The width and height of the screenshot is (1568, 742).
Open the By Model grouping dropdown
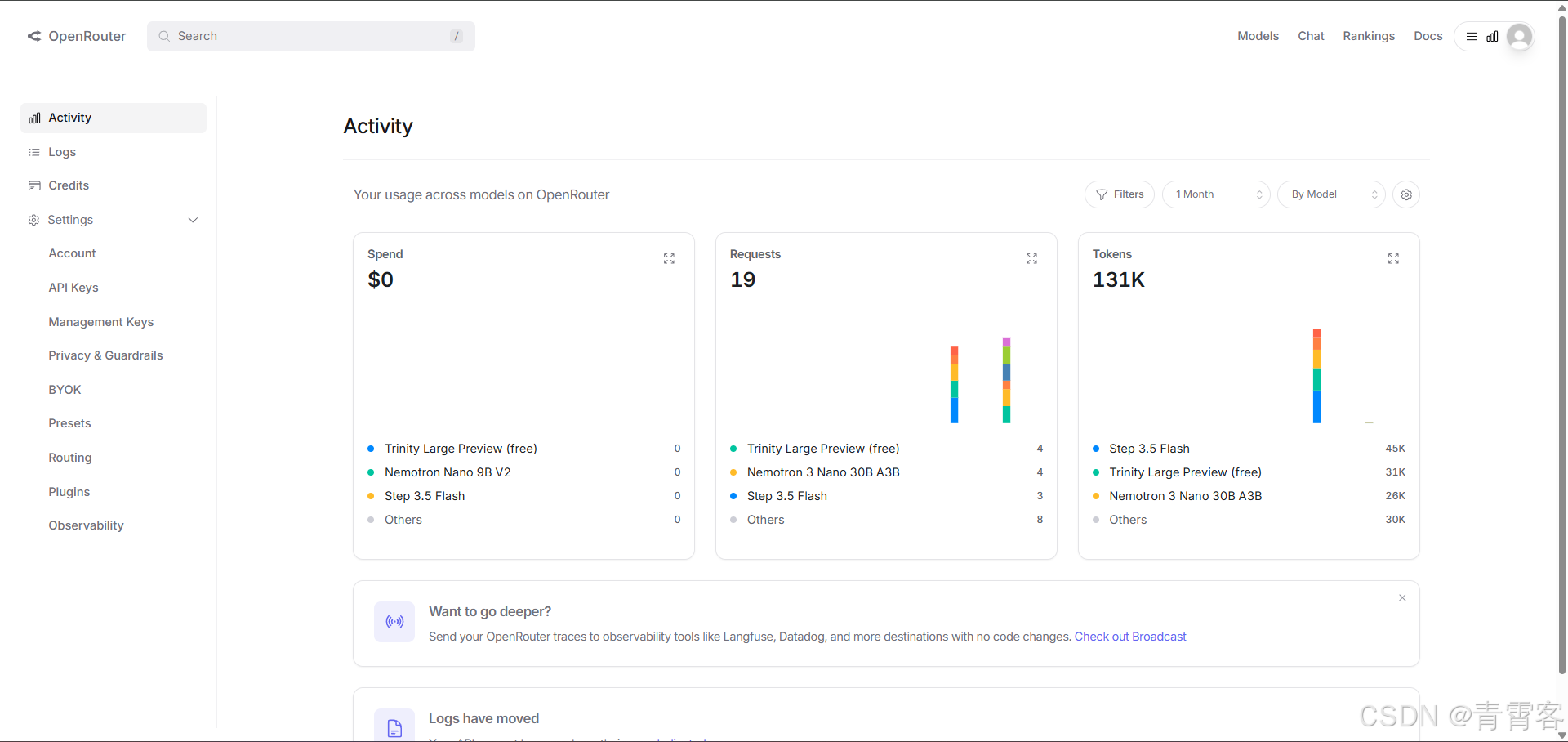(1331, 194)
